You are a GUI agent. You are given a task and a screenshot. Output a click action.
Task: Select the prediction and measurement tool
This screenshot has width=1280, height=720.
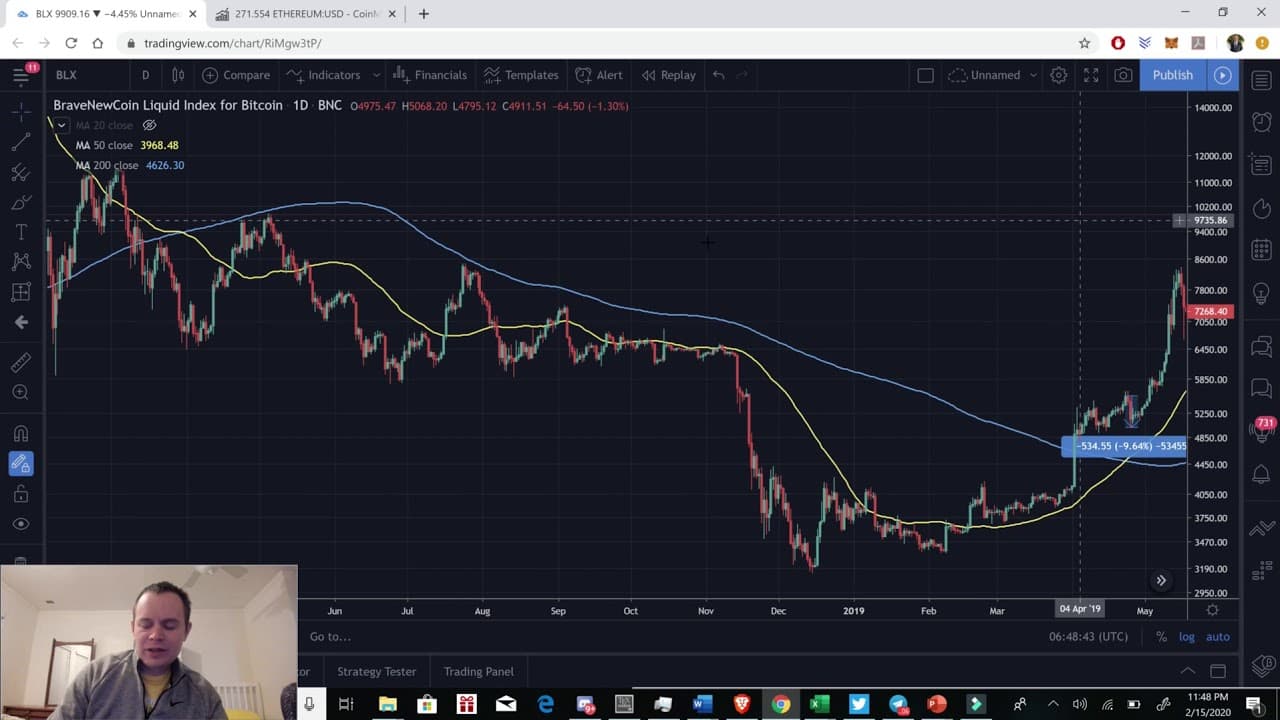20,292
